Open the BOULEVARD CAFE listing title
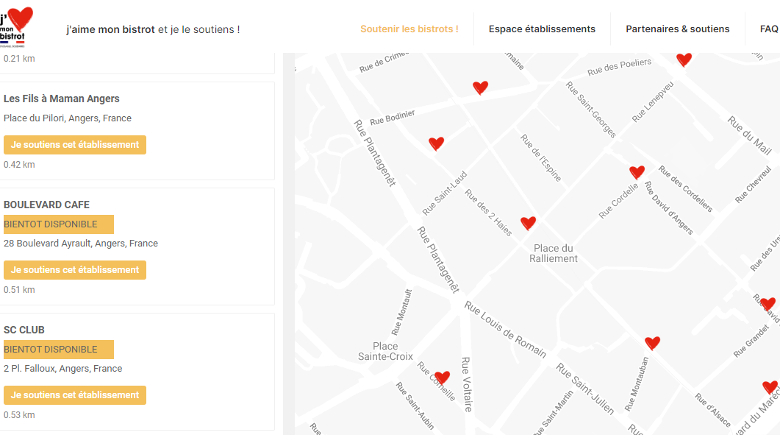Screen dimensions: 780x440 coord(47,204)
